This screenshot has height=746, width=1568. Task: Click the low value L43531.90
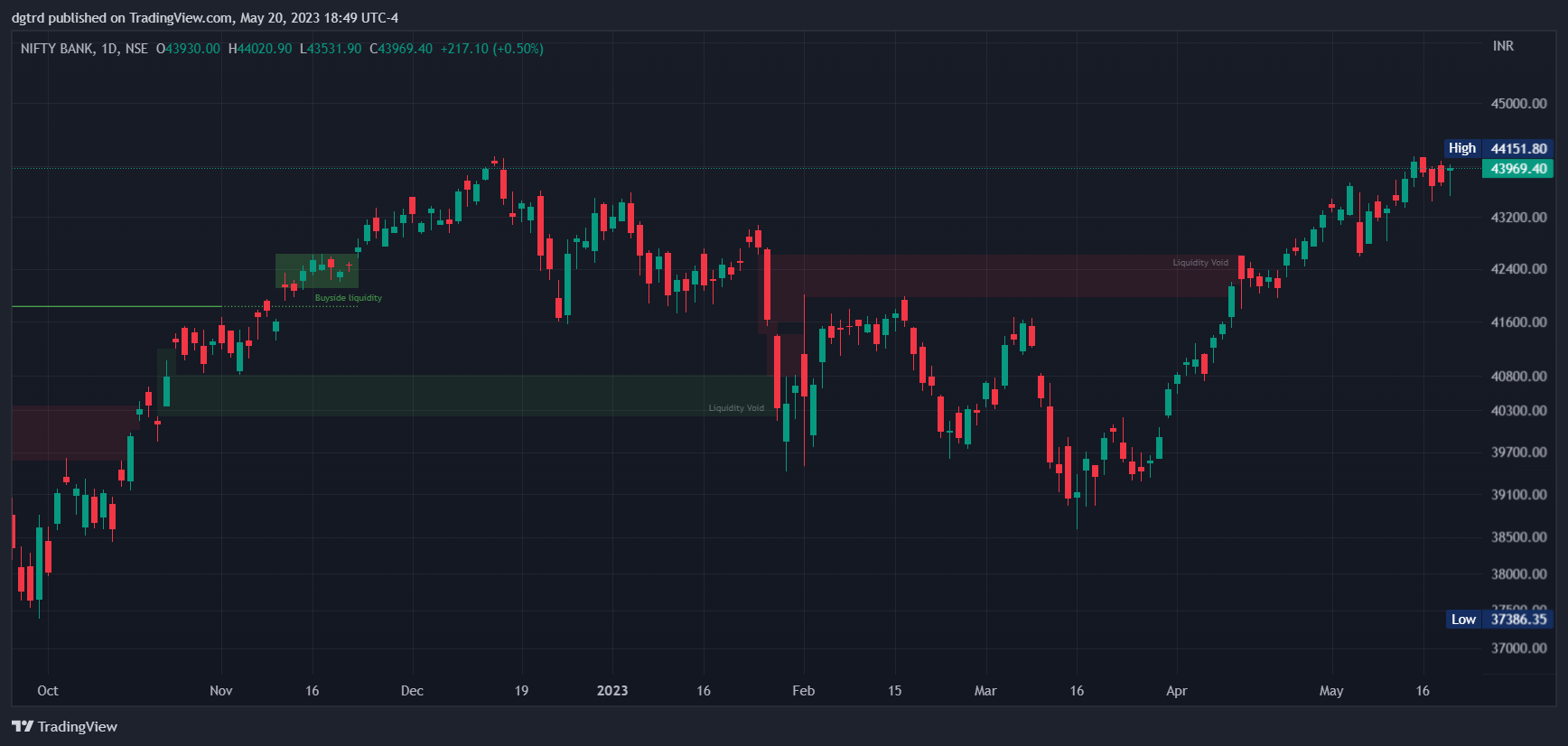[331, 49]
